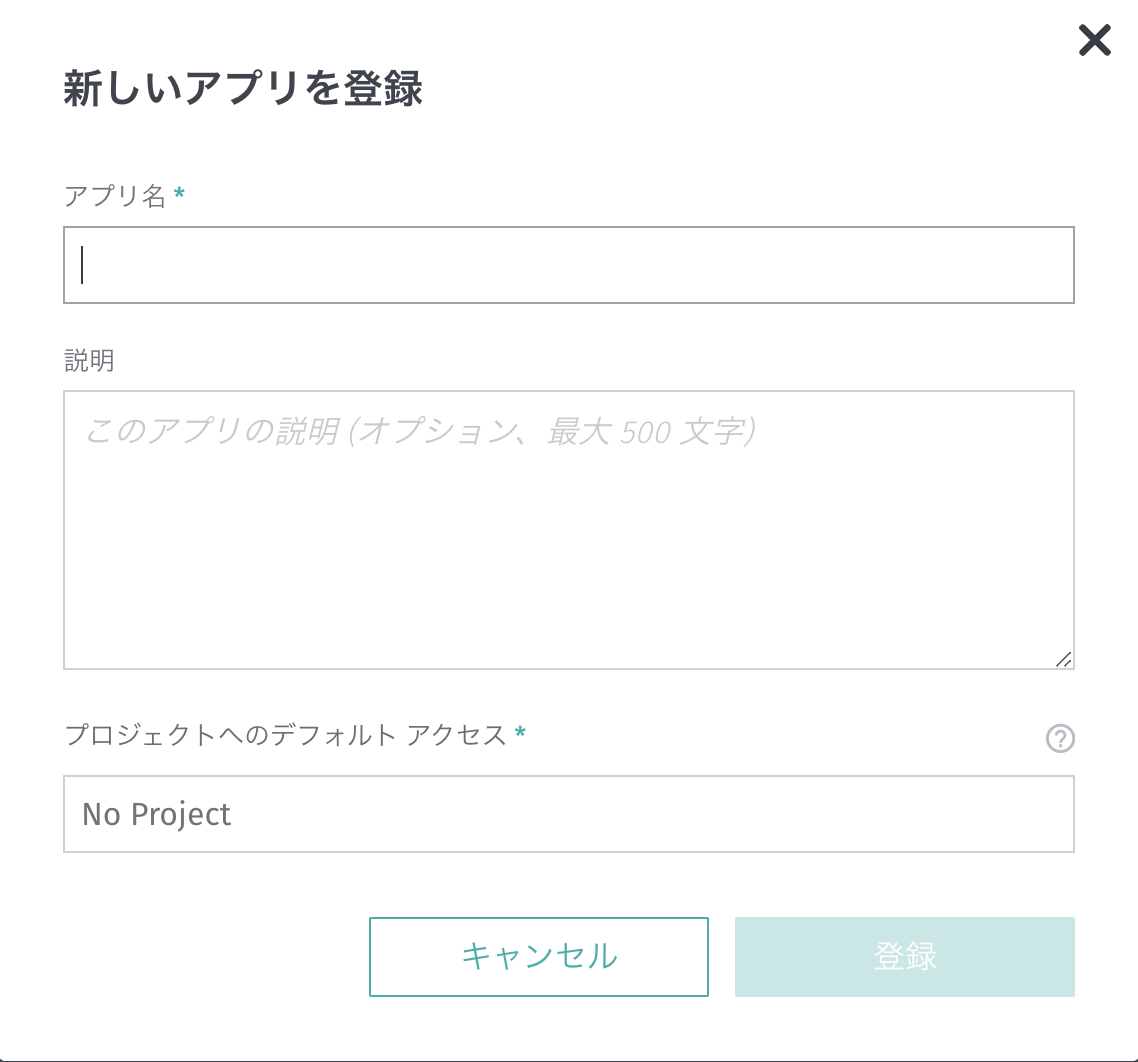Screen dimensions: 1138x1062
Task: Click the X to close the registration dialog
Action: tap(1094, 41)
